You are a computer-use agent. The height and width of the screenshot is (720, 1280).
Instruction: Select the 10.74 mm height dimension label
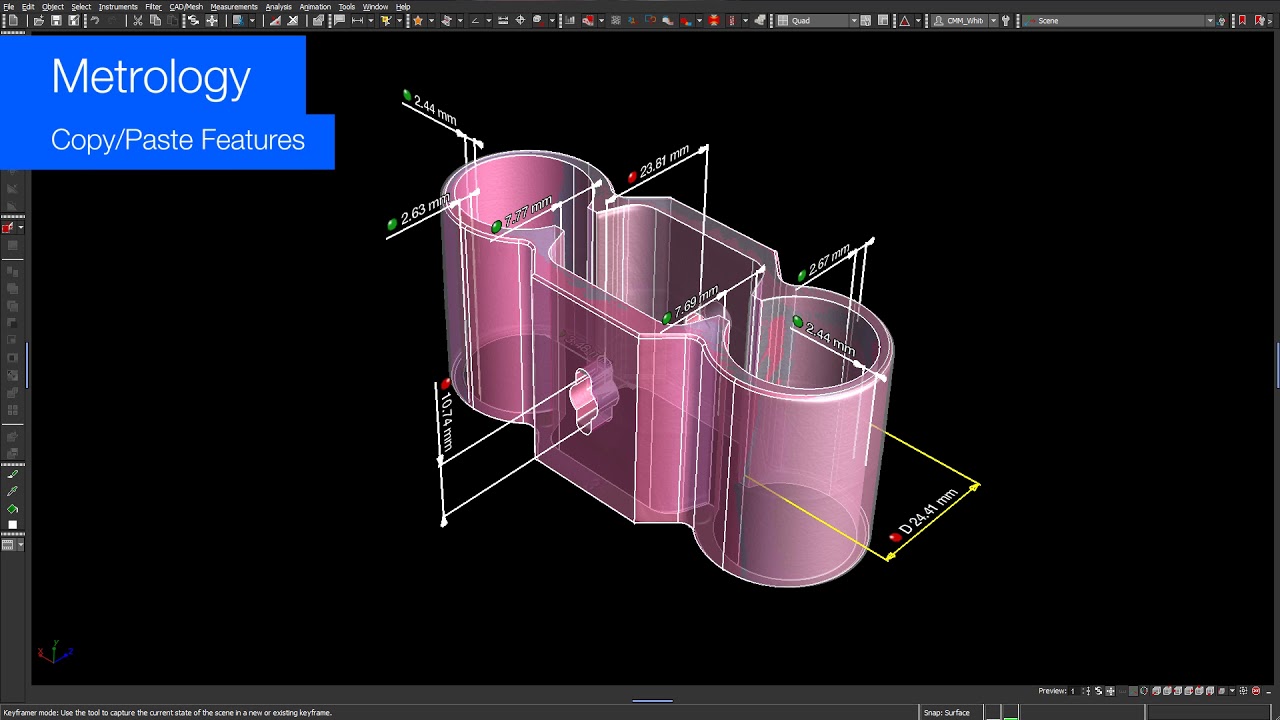tap(446, 423)
